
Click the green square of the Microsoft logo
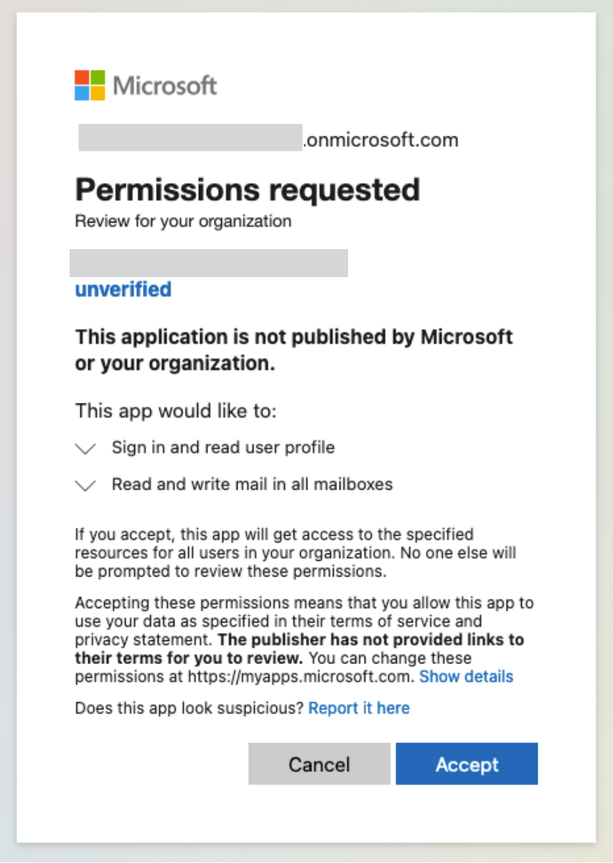(x=97, y=77)
